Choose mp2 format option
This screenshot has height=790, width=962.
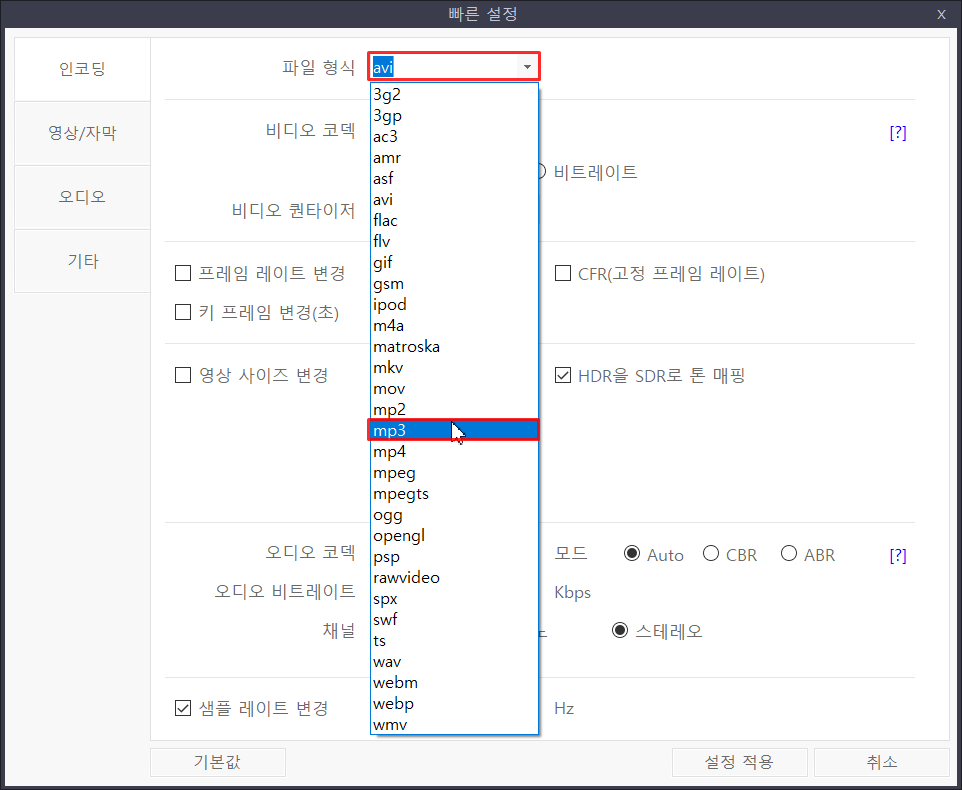point(454,409)
